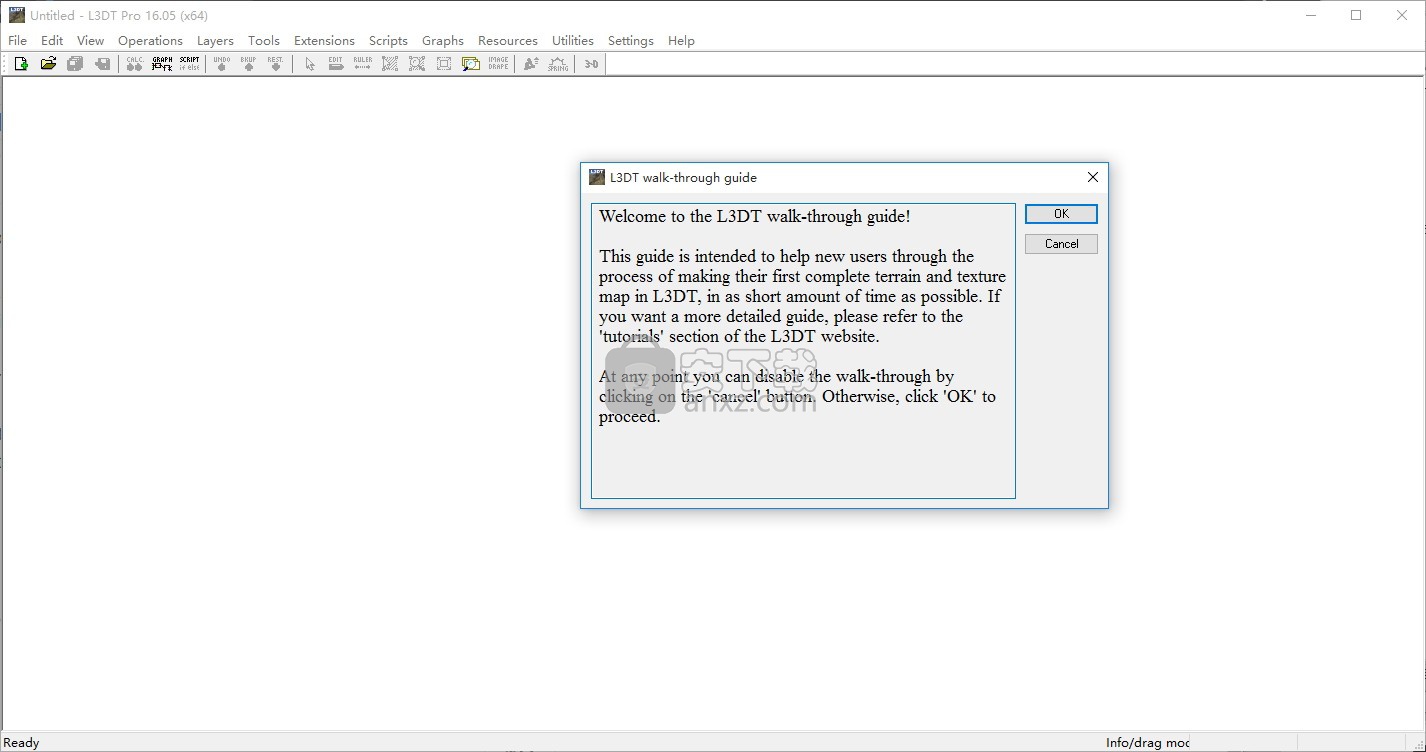Click the 'Info/drag mode' status bar entry

tap(1148, 743)
